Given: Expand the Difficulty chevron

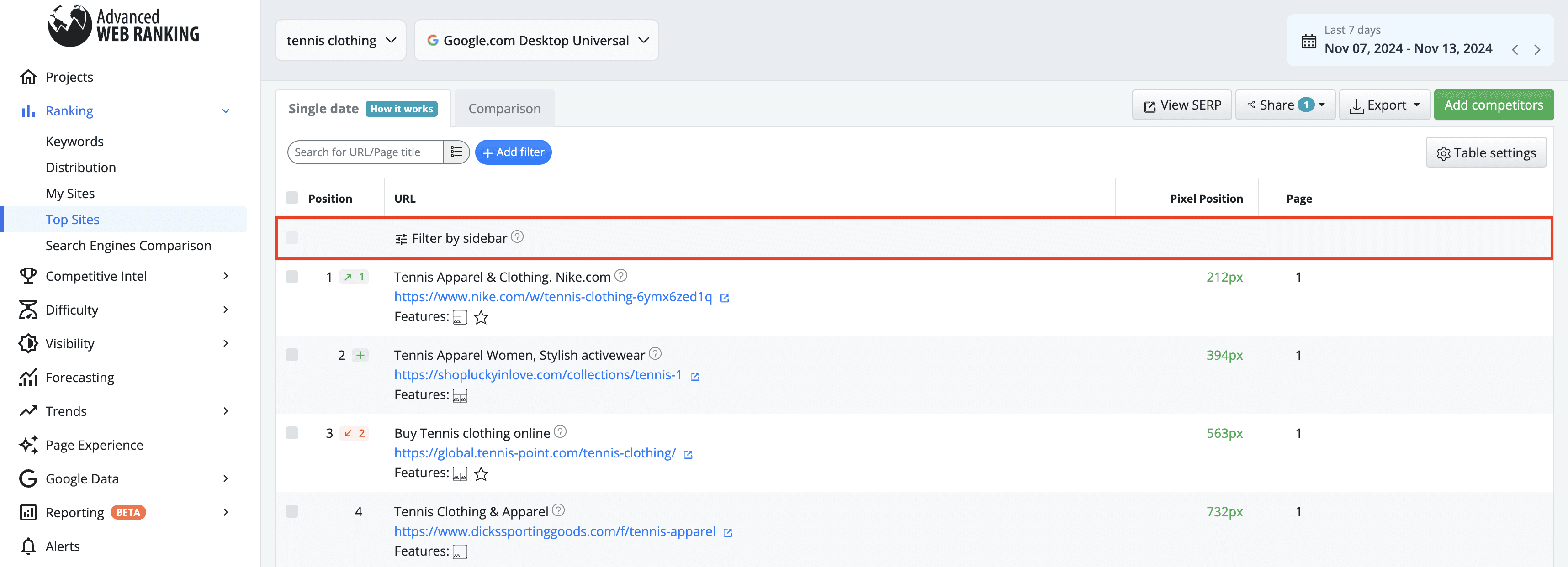Looking at the screenshot, I should tap(226, 310).
